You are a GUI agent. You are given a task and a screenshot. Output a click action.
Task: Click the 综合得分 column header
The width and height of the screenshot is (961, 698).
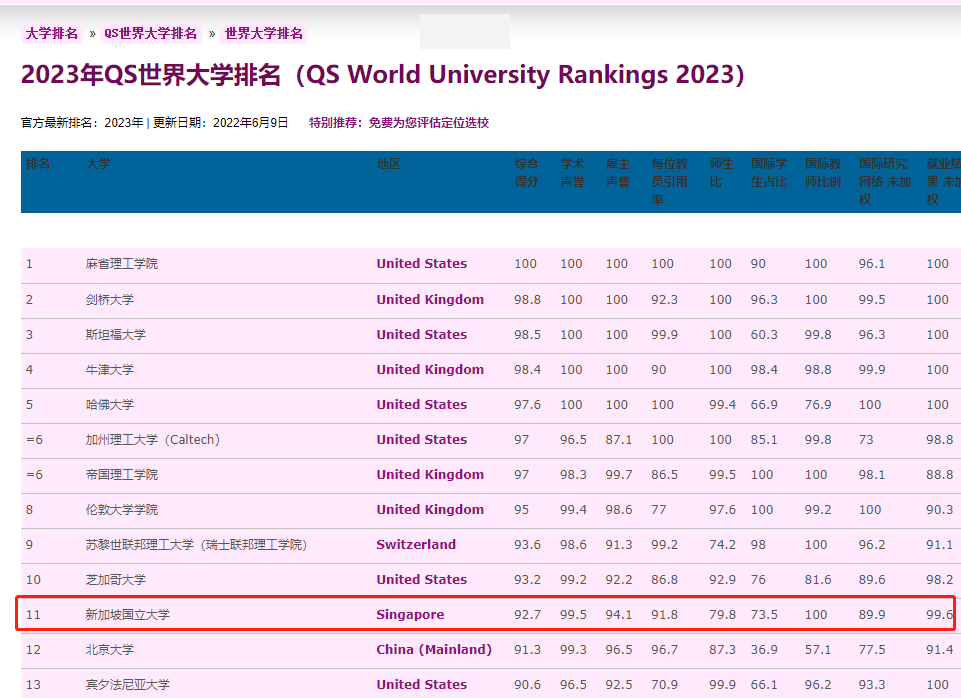tap(526, 173)
